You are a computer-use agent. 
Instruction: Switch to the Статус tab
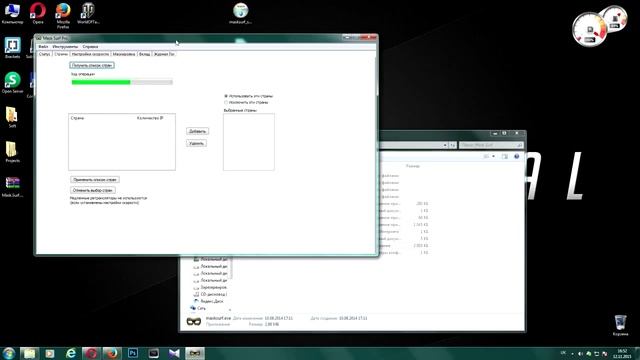(44, 54)
